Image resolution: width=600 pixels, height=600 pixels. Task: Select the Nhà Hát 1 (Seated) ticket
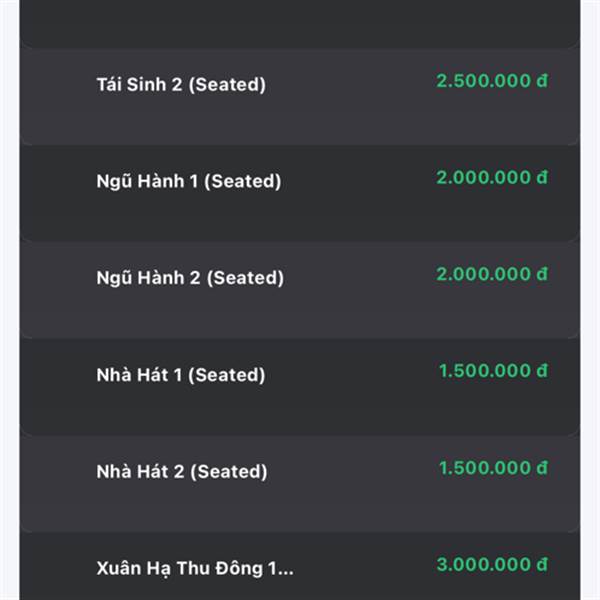(x=300, y=387)
